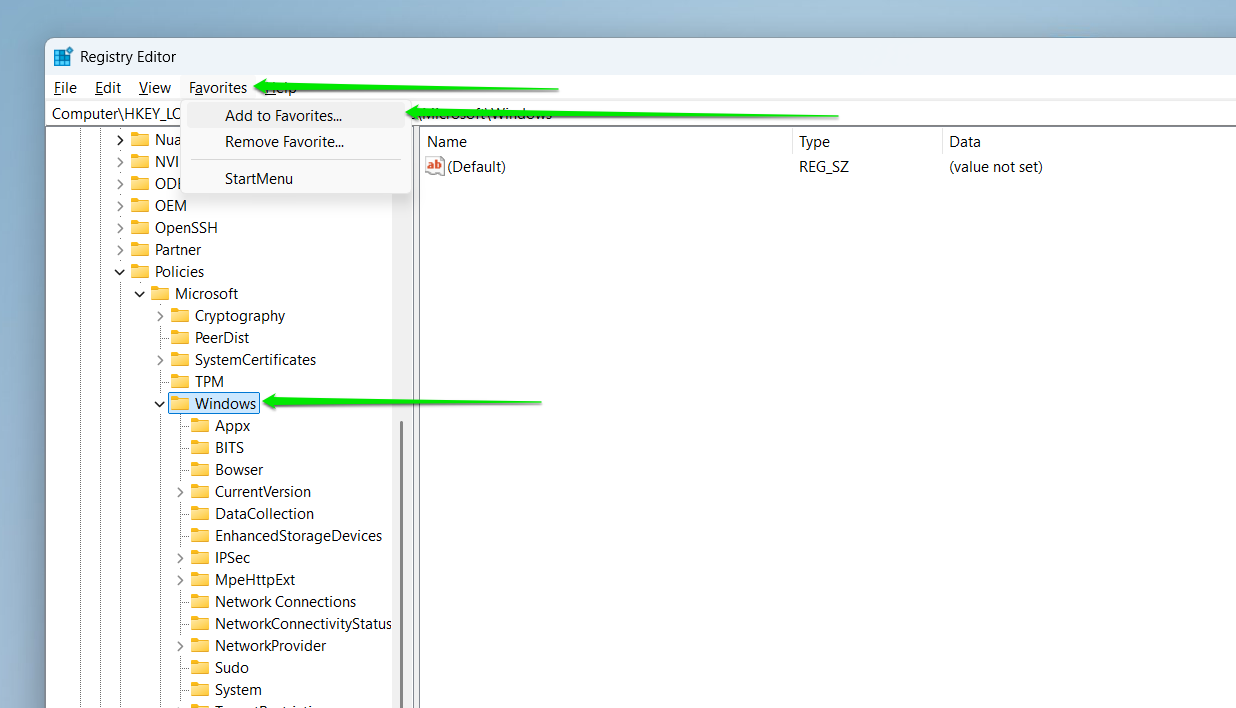This screenshot has height=708, width=1236.
Task: Select the System key folder icon
Action: click(x=200, y=690)
